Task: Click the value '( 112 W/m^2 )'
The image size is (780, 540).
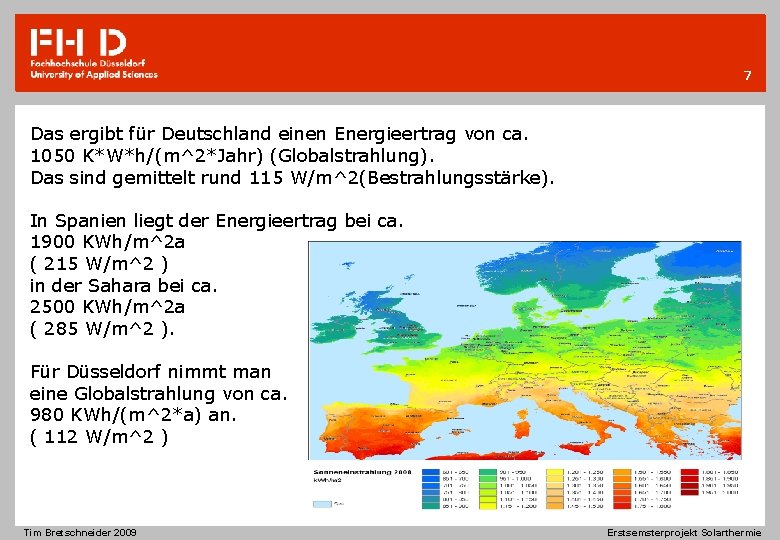Action: click(99, 437)
